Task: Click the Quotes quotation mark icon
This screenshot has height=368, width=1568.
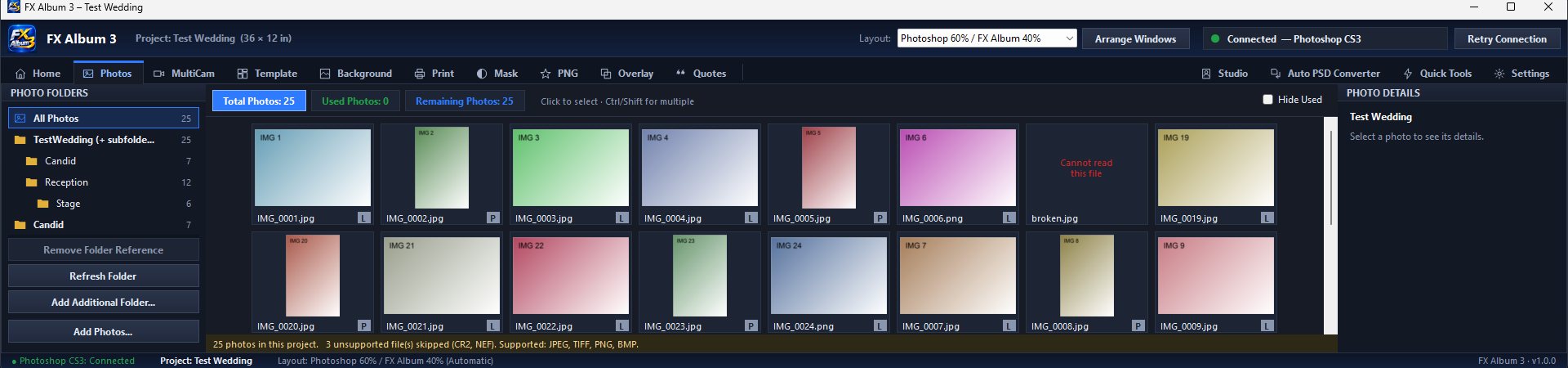Action: coord(681,74)
